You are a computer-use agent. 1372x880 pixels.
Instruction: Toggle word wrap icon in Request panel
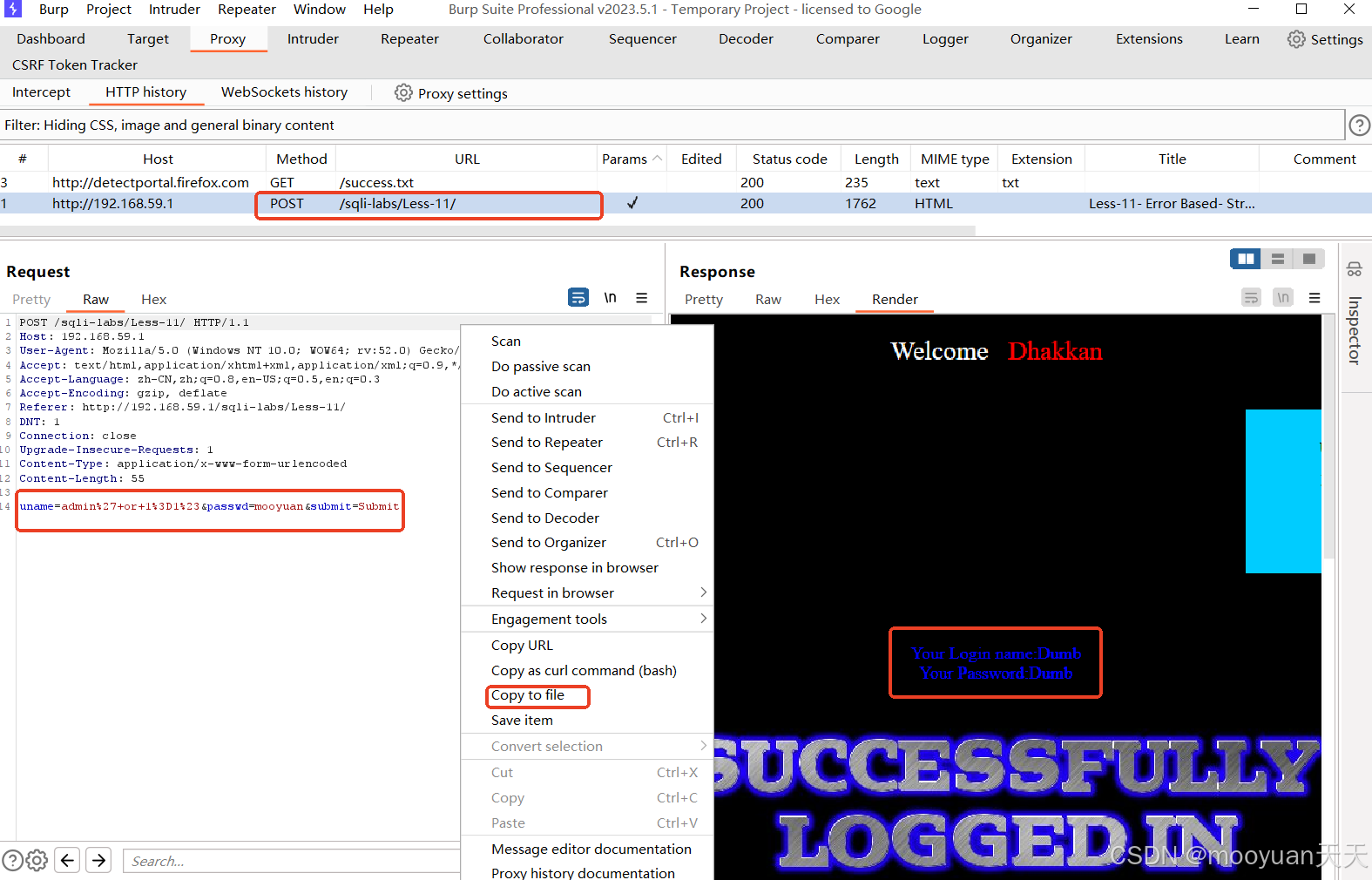[578, 298]
